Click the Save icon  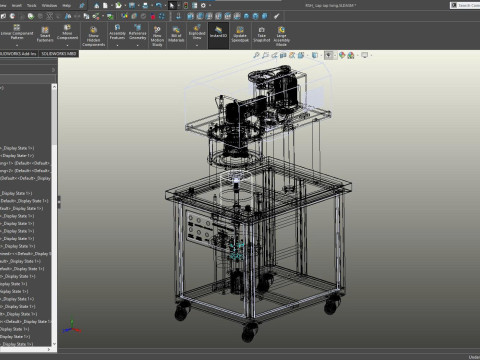click(x=132, y=5)
